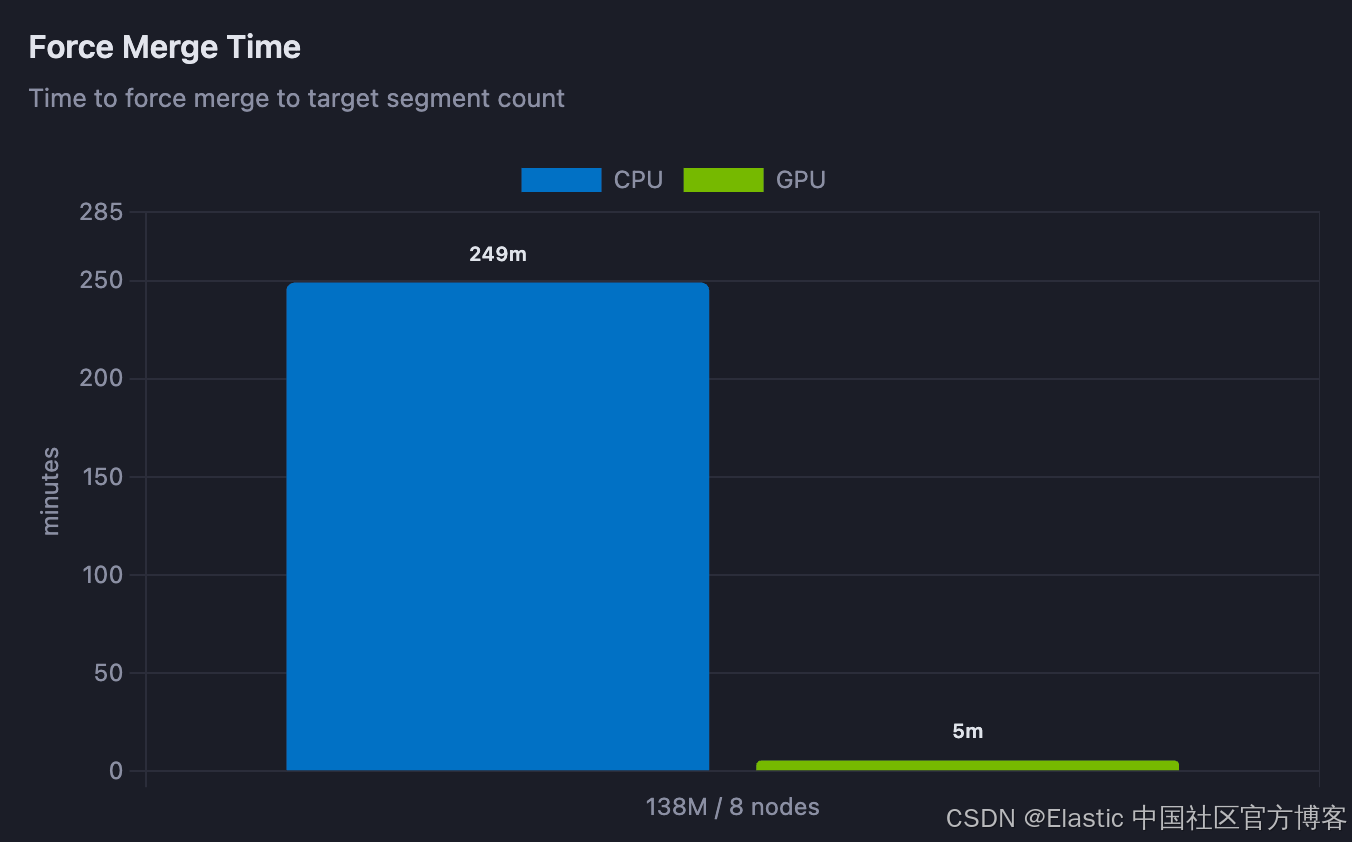1352x842 pixels.
Task: Click the 250 y-axis tick label
Action: pyautogui.click(x=101, y=281)
